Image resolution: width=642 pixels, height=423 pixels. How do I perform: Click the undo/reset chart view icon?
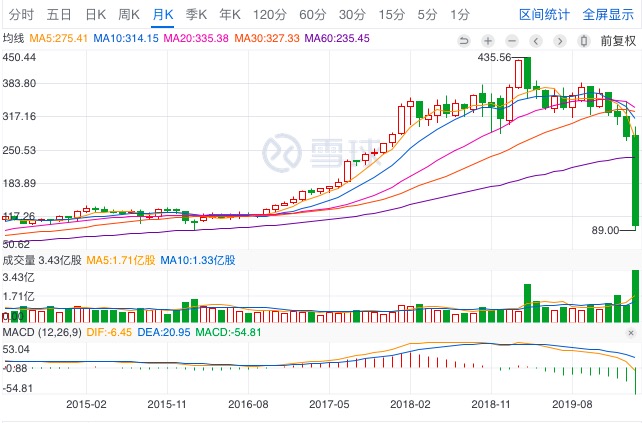click(x=464, y=40)
